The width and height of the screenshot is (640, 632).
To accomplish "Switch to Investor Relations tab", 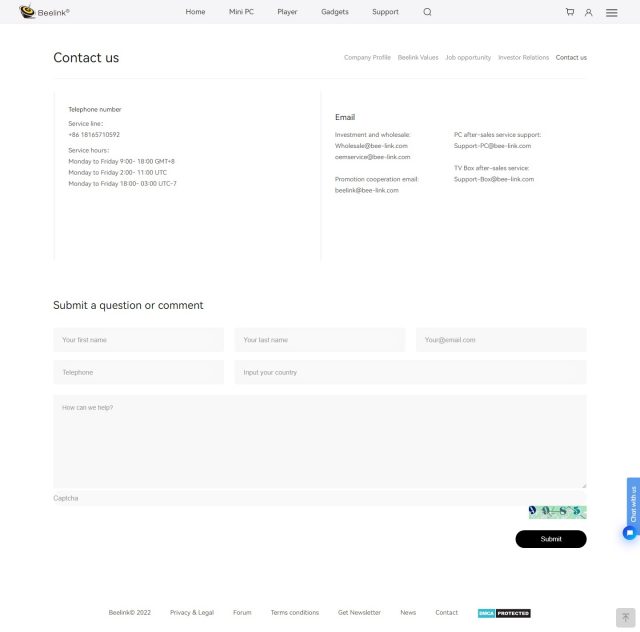I will [523, 58].
